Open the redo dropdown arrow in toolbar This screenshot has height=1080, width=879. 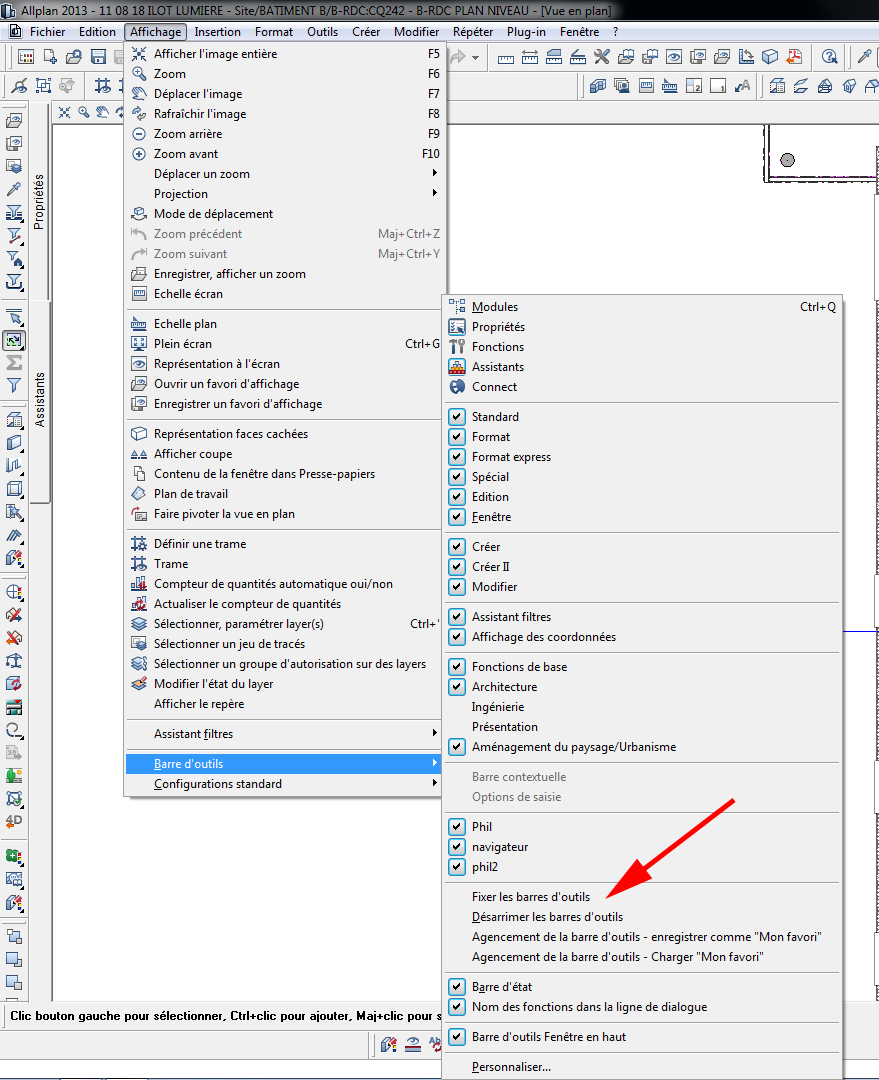[475, 57]
